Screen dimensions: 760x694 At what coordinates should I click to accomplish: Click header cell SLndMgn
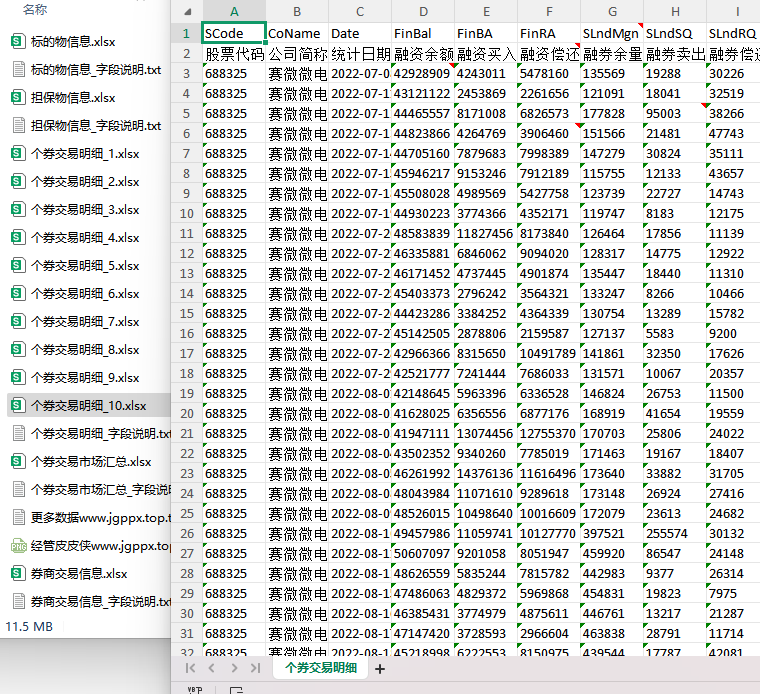pos(612,33)
